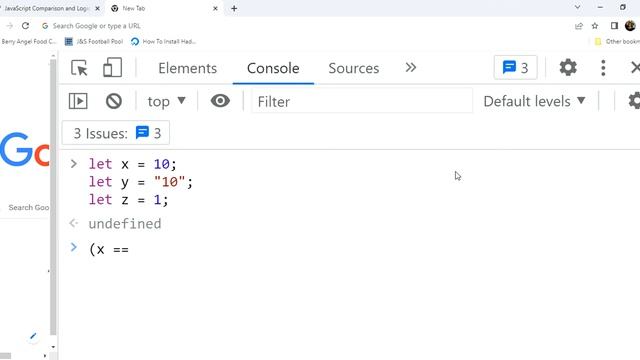Expand the more tabs chevron
This screenshot has width=640, height=360.
coord(411,68)
